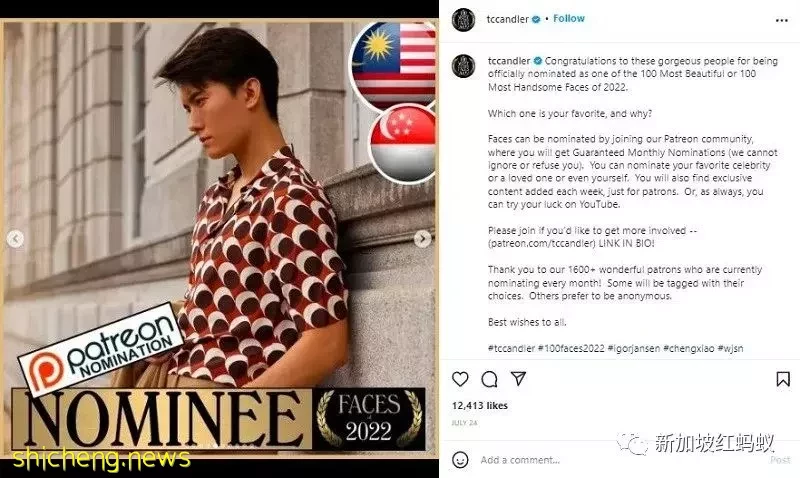Open comments via speech bubble icon
Image resolution: width=800 pixels, height=478 pixels.
pos(489,379)
